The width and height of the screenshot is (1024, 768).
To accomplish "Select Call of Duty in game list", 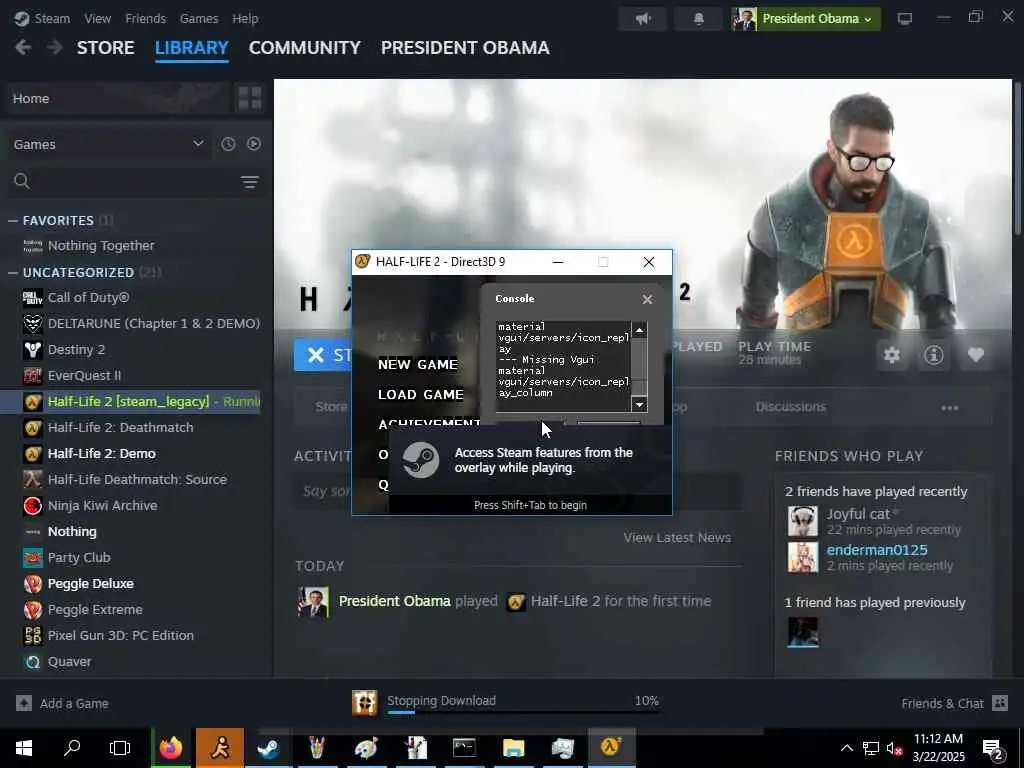I will tap(88, 297).
